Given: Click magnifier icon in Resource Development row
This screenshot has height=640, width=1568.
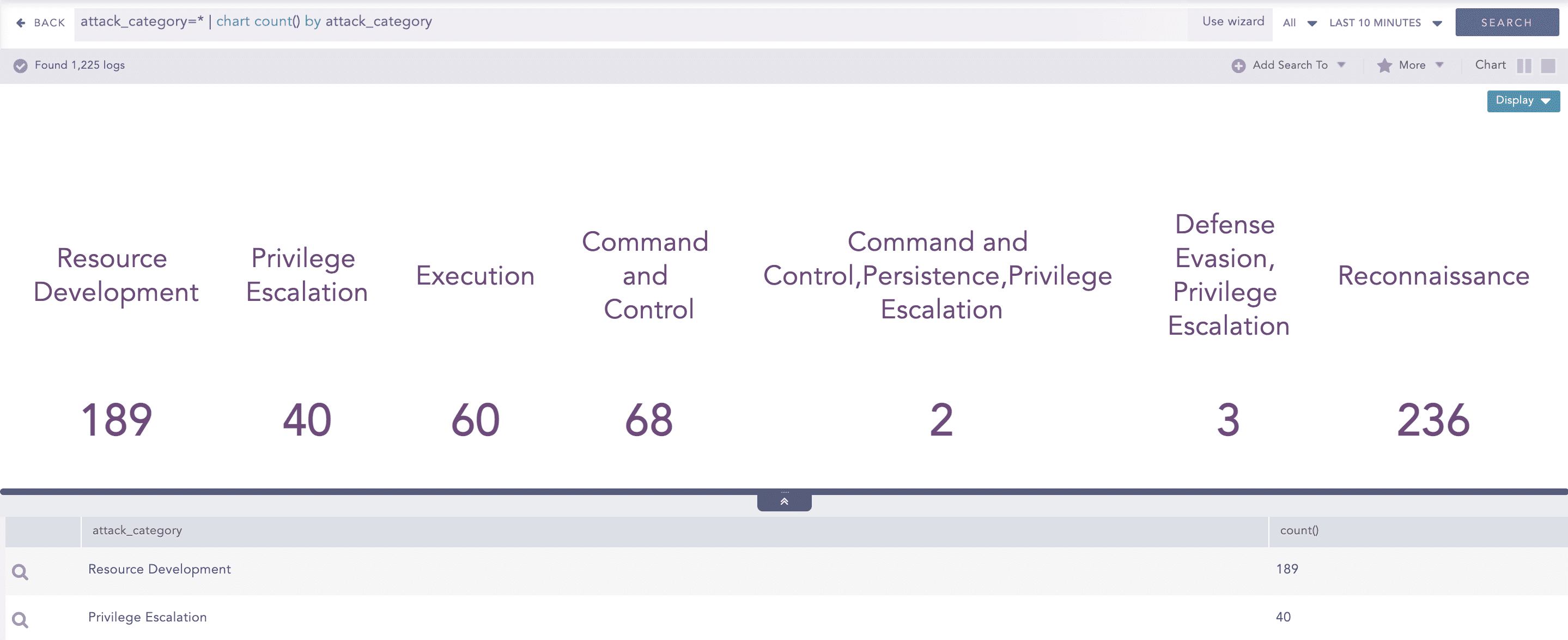Looking at the screenshot, I should point(20,572).
